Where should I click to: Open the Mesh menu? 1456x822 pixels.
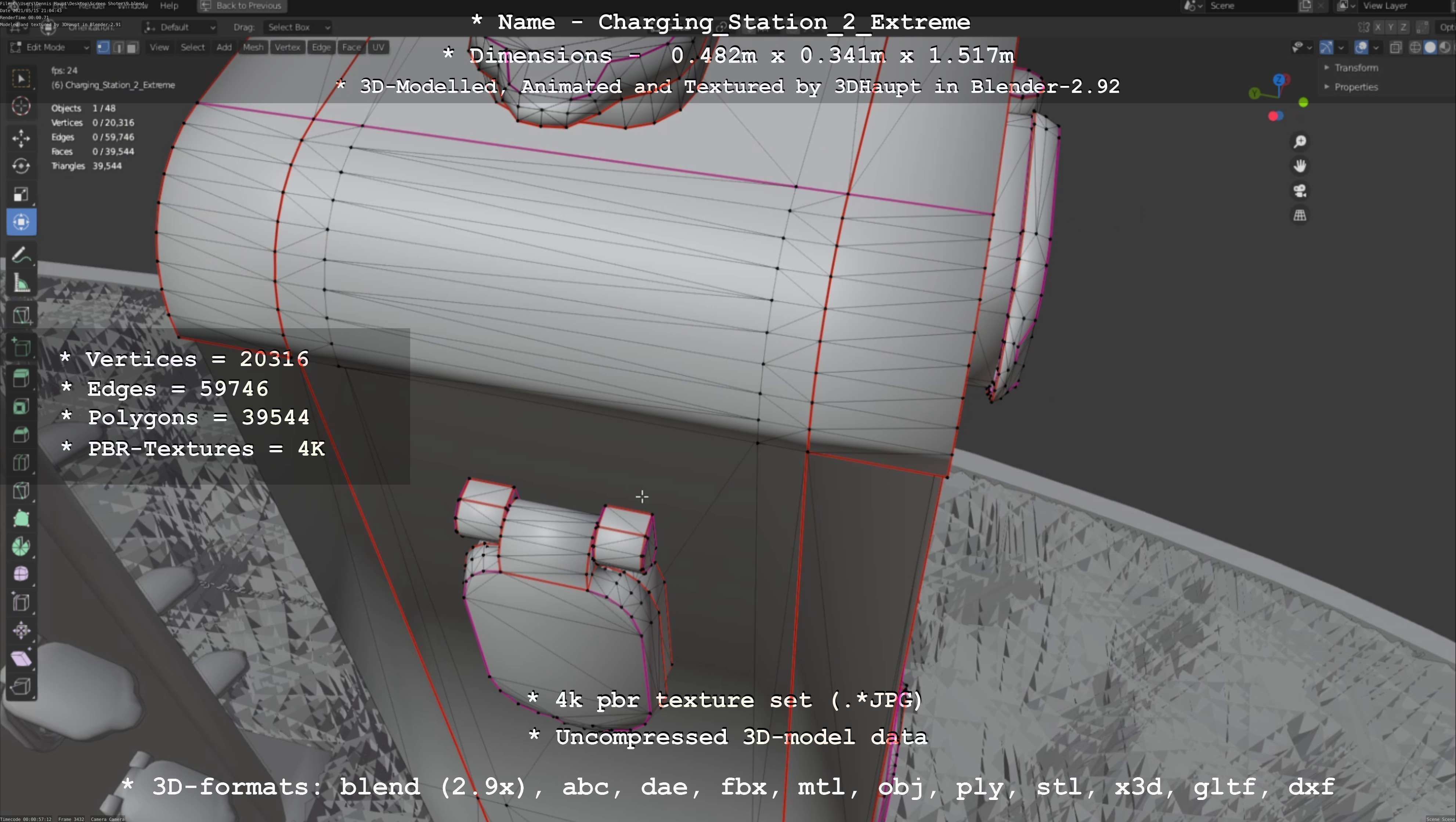253,47
